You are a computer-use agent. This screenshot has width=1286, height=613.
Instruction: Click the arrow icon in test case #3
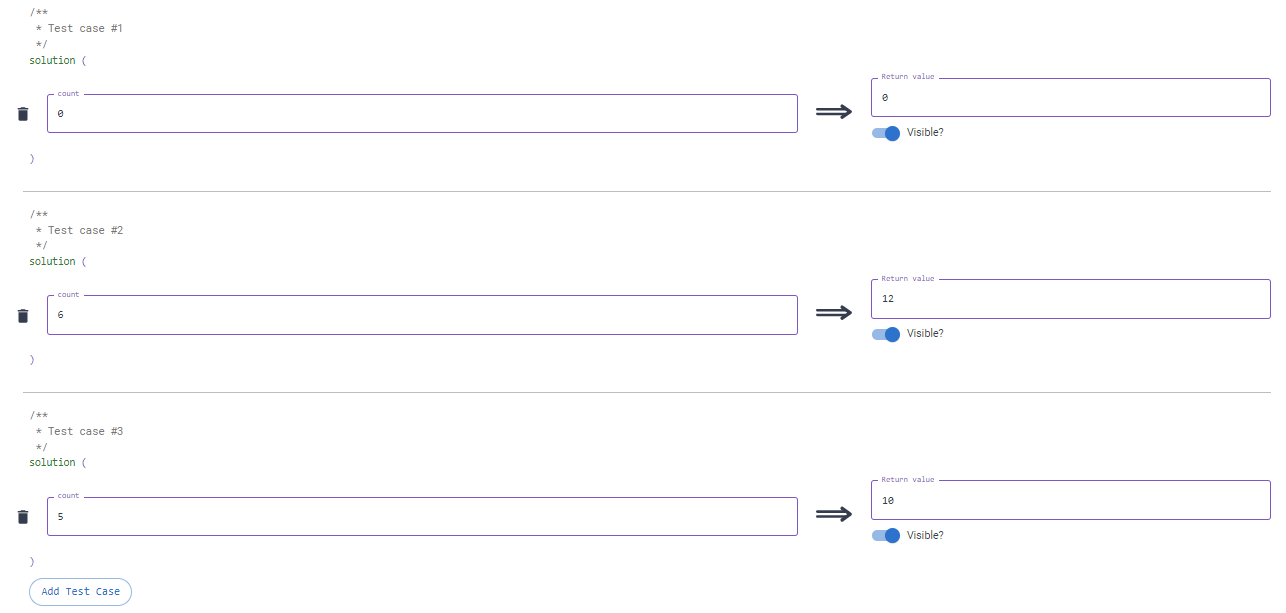point(834,514)
